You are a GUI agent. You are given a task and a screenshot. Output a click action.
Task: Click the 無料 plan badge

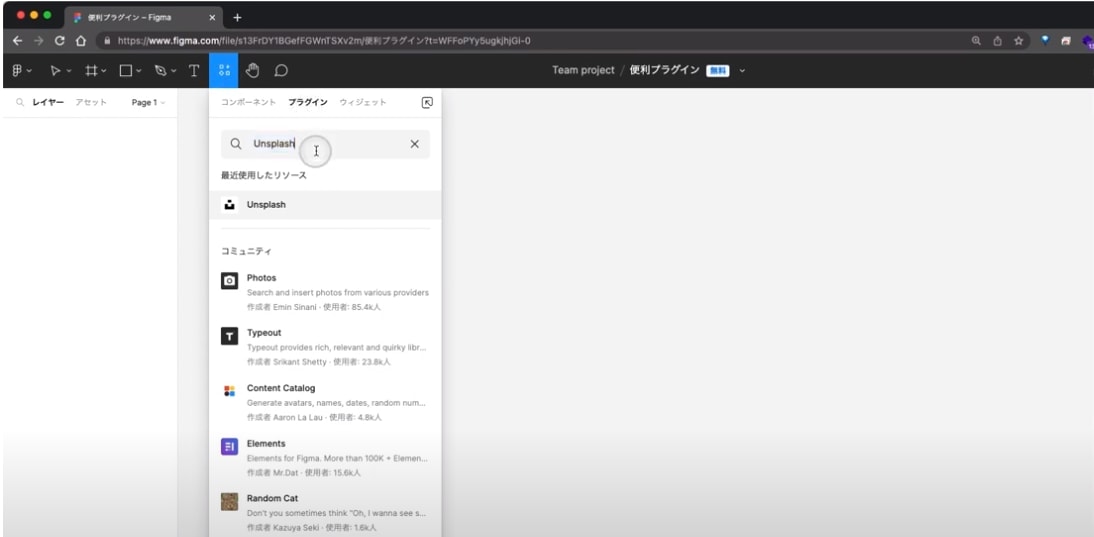717,70
